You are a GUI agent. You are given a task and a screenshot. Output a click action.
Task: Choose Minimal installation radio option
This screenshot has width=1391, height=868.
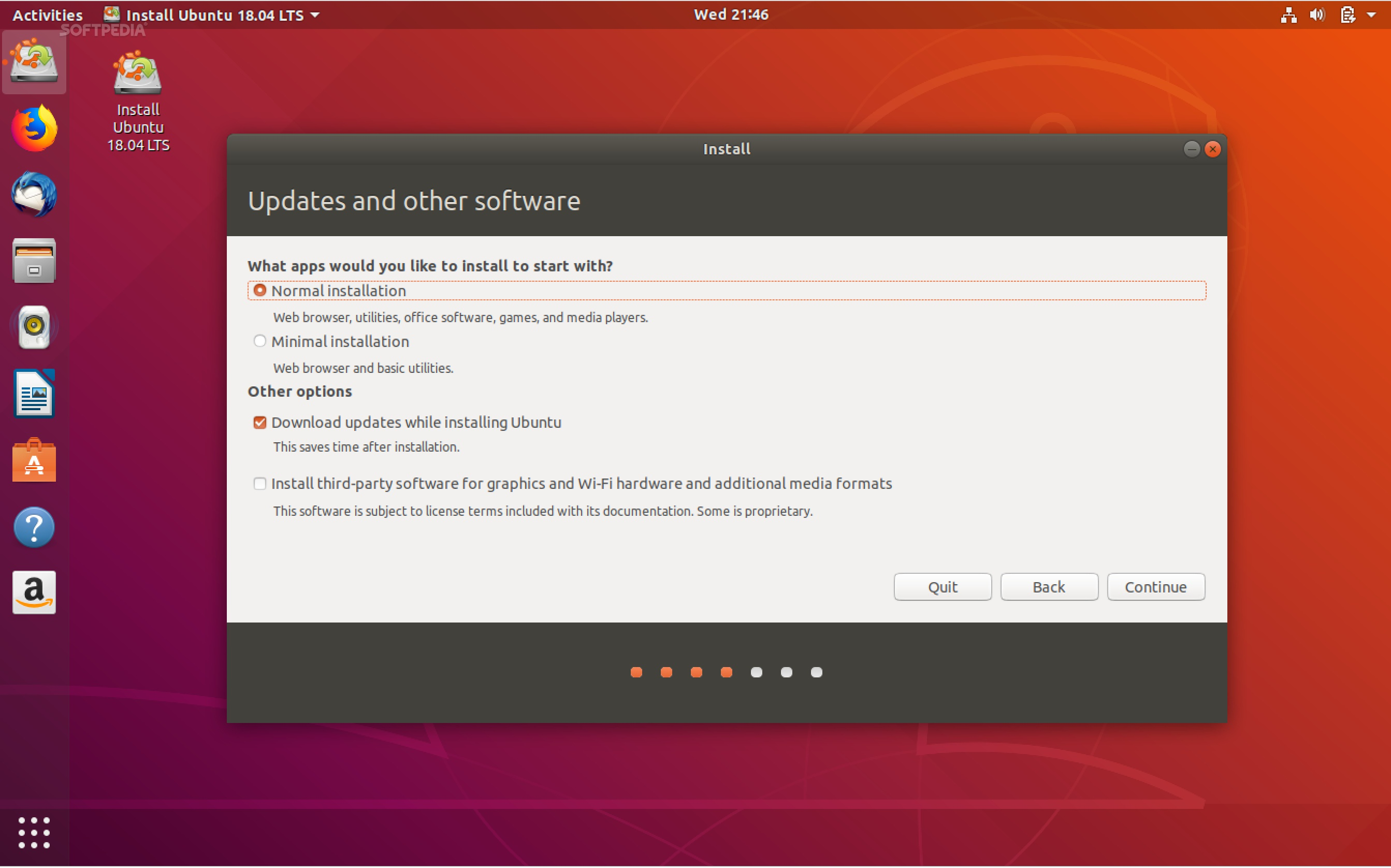pos(260,342)
